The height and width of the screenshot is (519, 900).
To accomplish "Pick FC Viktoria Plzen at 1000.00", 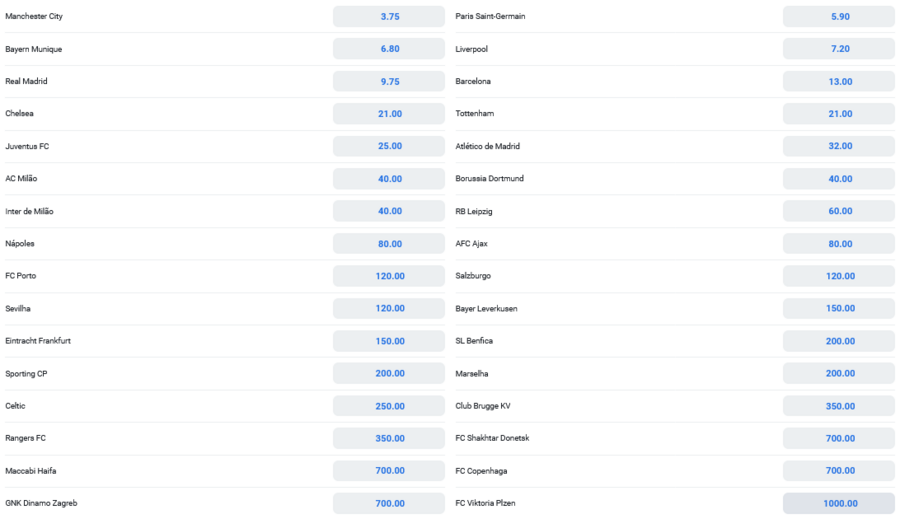I will 839,503.
